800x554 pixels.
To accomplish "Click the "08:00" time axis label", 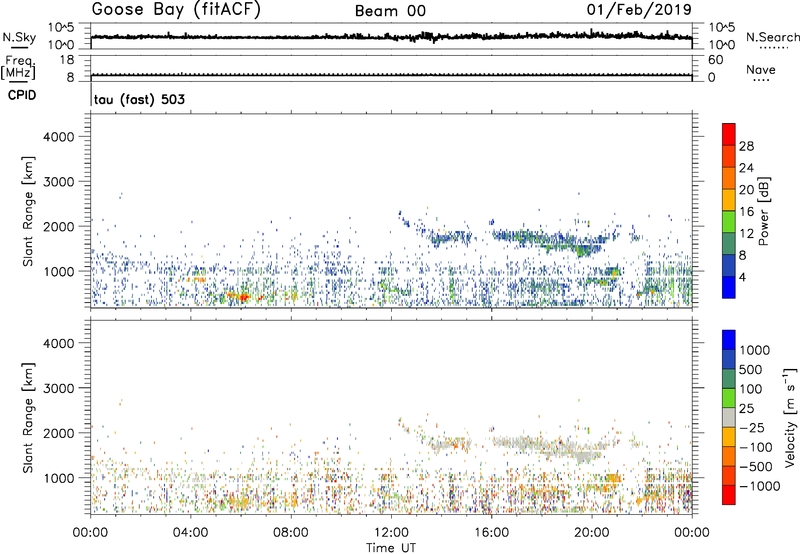I will 291,532.
